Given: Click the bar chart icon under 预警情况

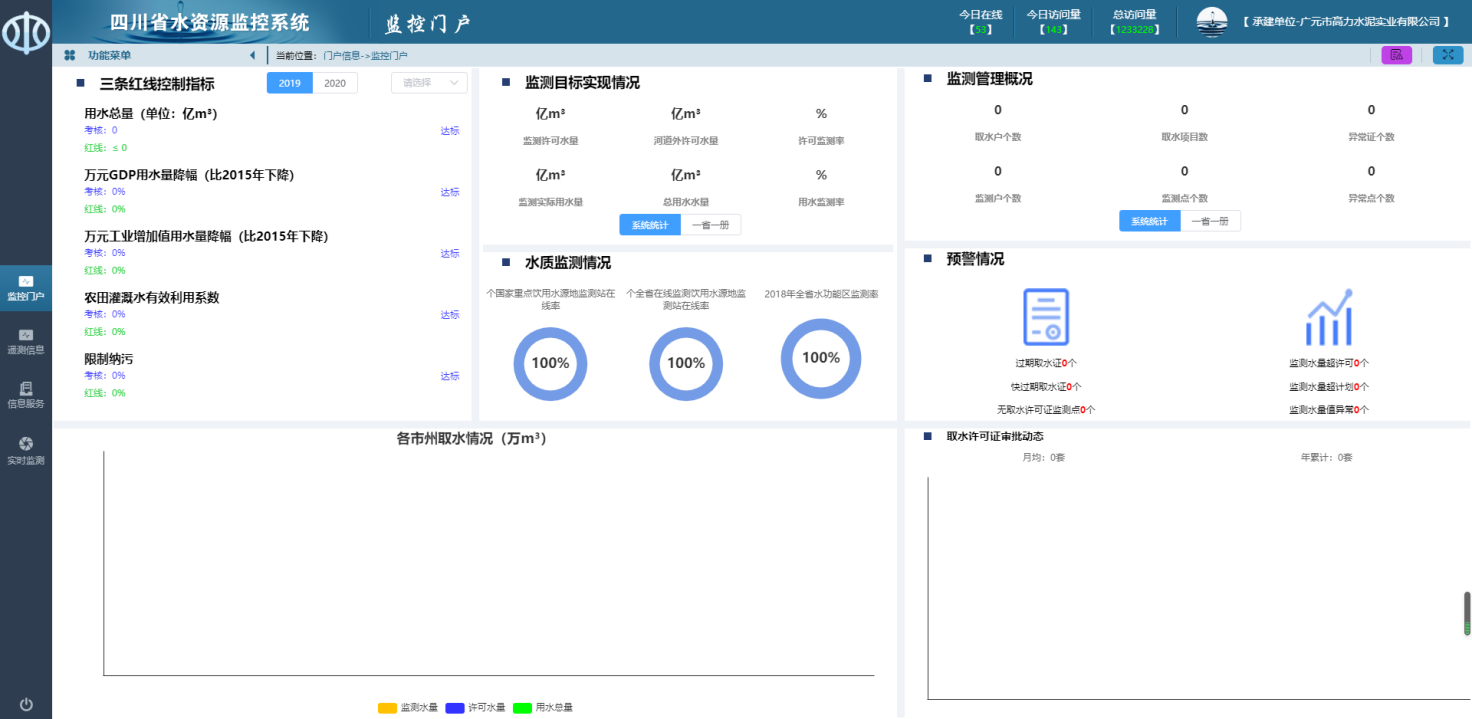Looking at the screenshot, I should (1329, 318).
